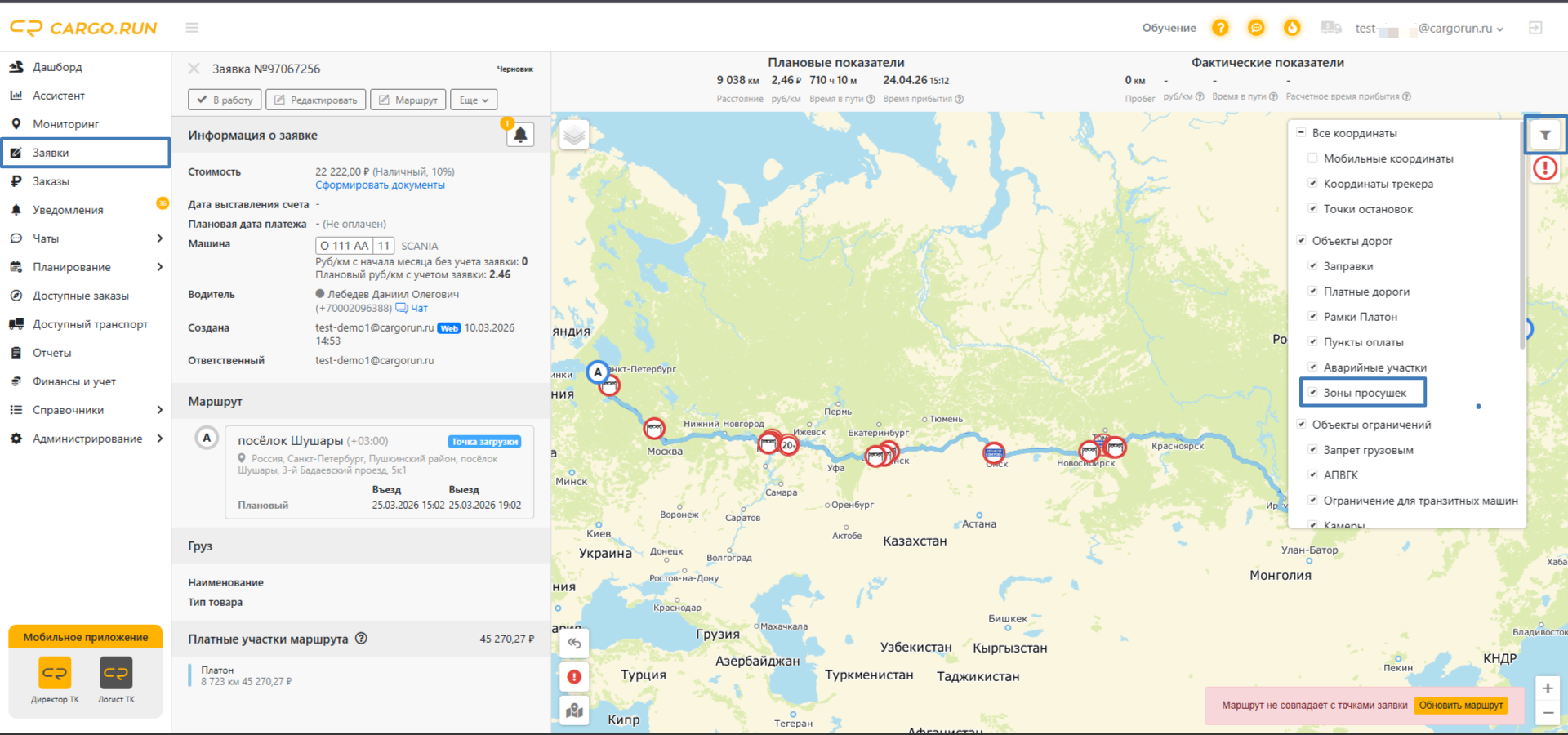
Task: Click the CARGO.RUN logo
Action: [83, 29]
